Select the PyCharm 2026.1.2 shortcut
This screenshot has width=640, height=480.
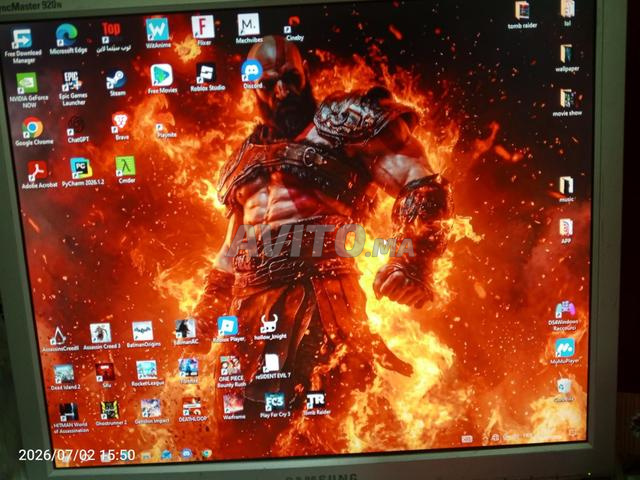[x=81, y=168]
